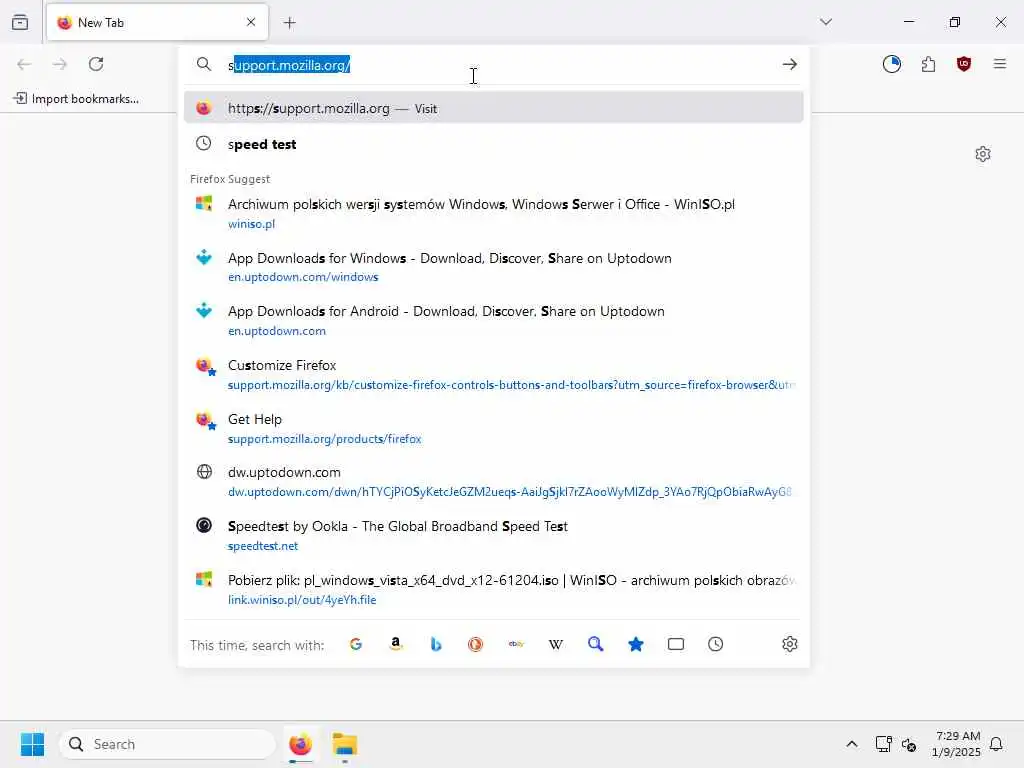This screenshot has height=768, width=1024.
Task: Search history with the clock icon
Action: click(716, 644)
